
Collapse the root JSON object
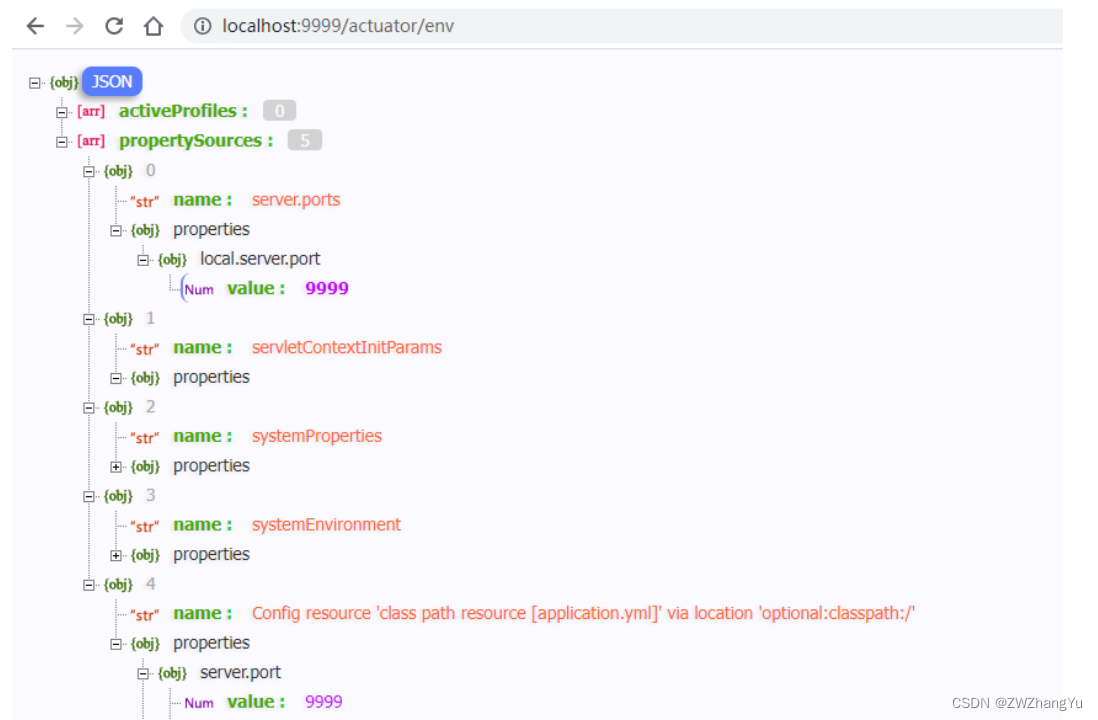pyautogui.click(x=34, y=82)
